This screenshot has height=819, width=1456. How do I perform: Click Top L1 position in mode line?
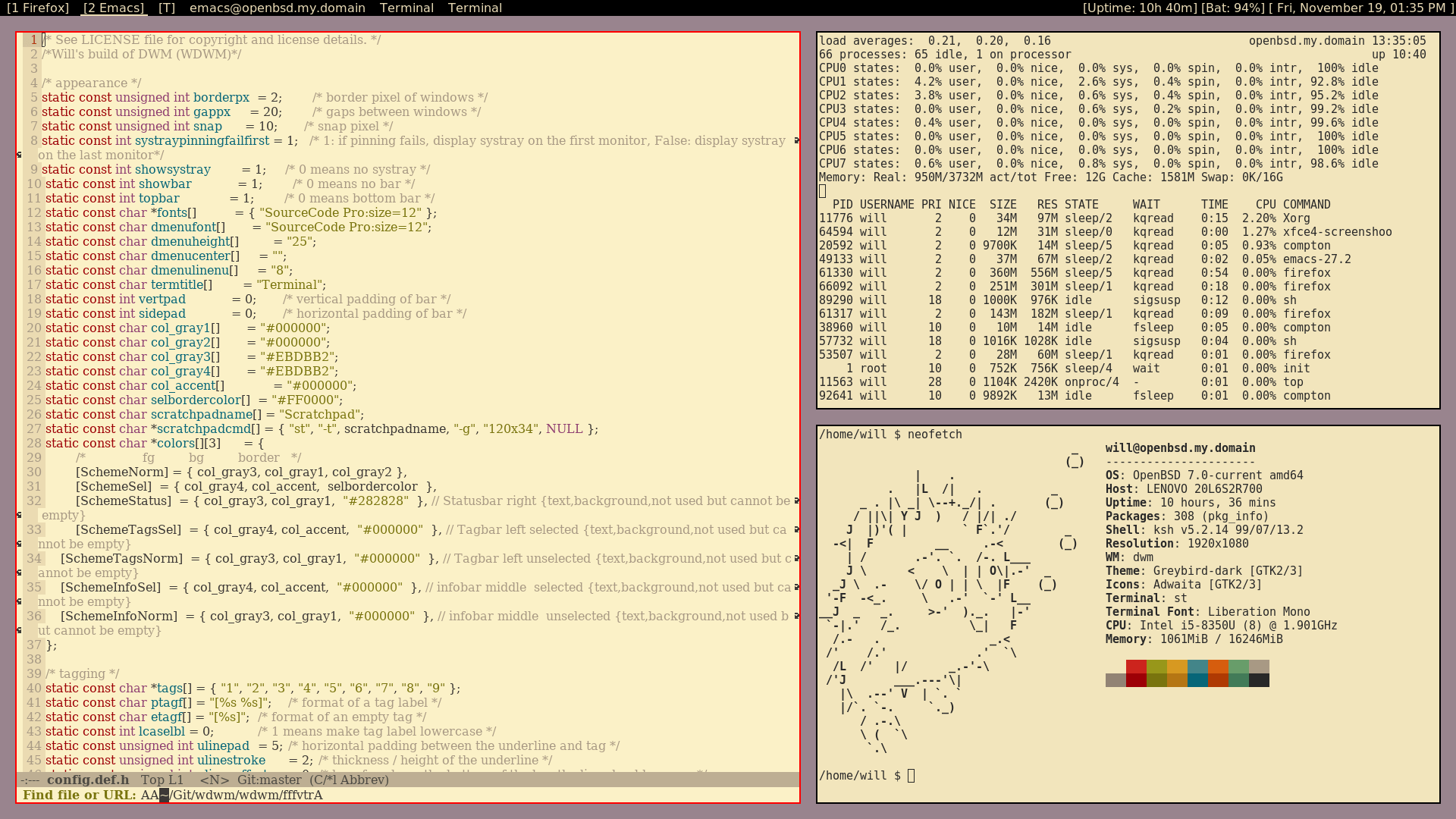pos(162,780)
